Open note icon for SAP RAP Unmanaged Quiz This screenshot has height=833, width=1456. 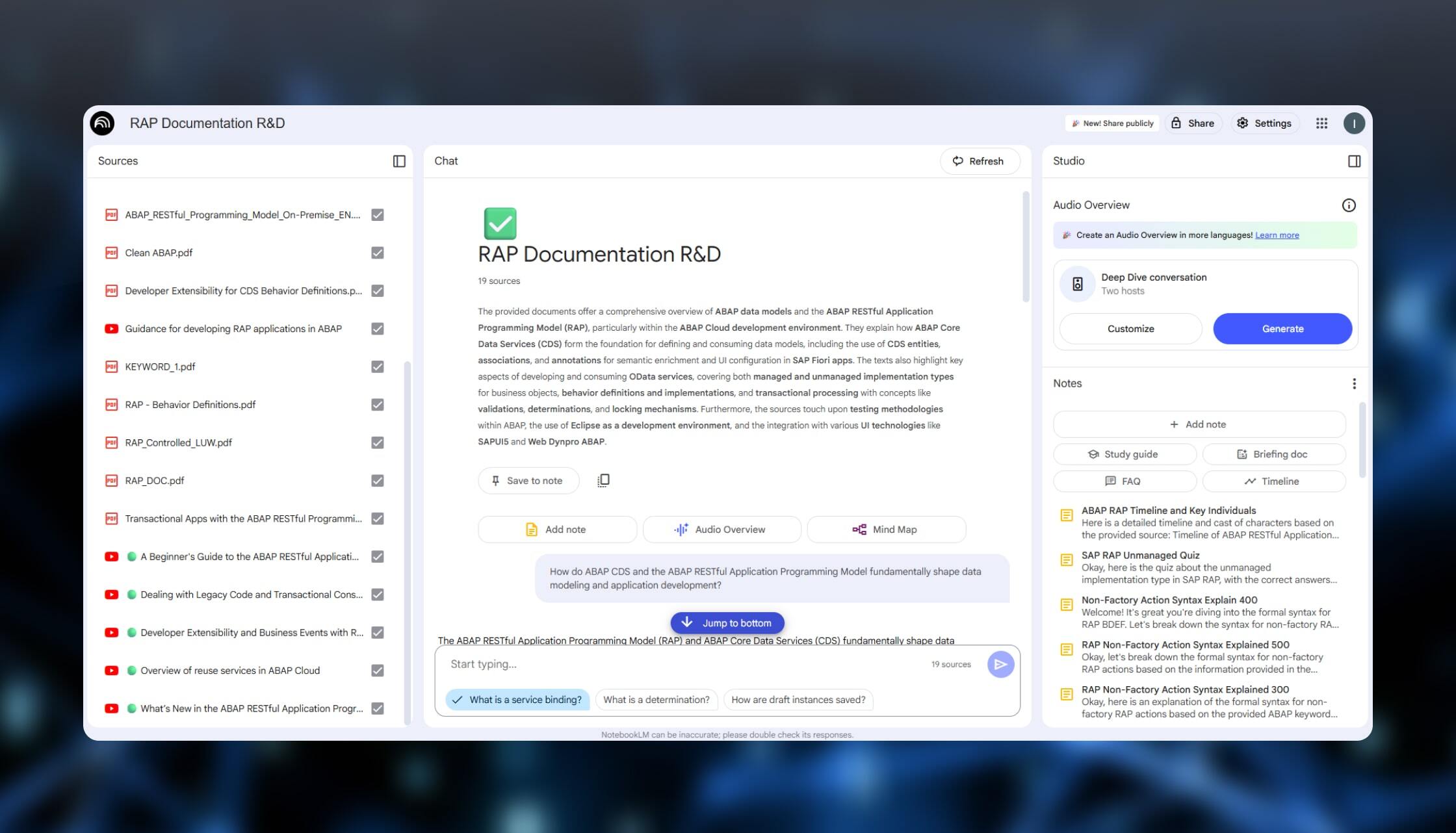(x=1066, y=560)
